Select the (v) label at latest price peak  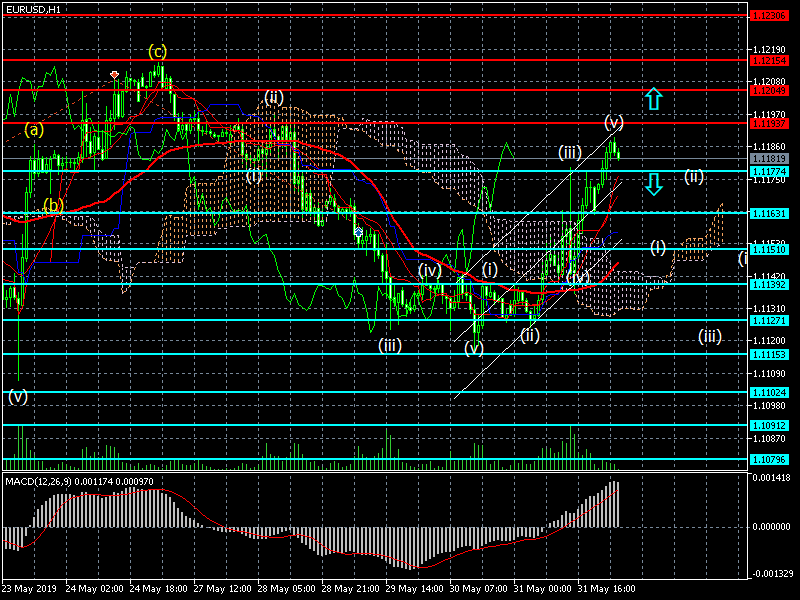click(x=614, y=122)
